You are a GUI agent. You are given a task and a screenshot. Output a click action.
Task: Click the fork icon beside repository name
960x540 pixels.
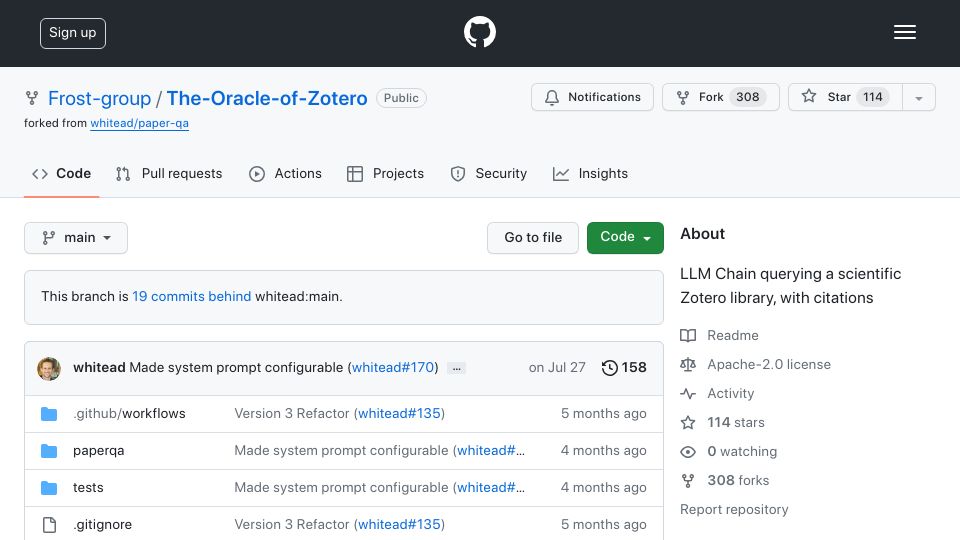[x=32, y=98]
